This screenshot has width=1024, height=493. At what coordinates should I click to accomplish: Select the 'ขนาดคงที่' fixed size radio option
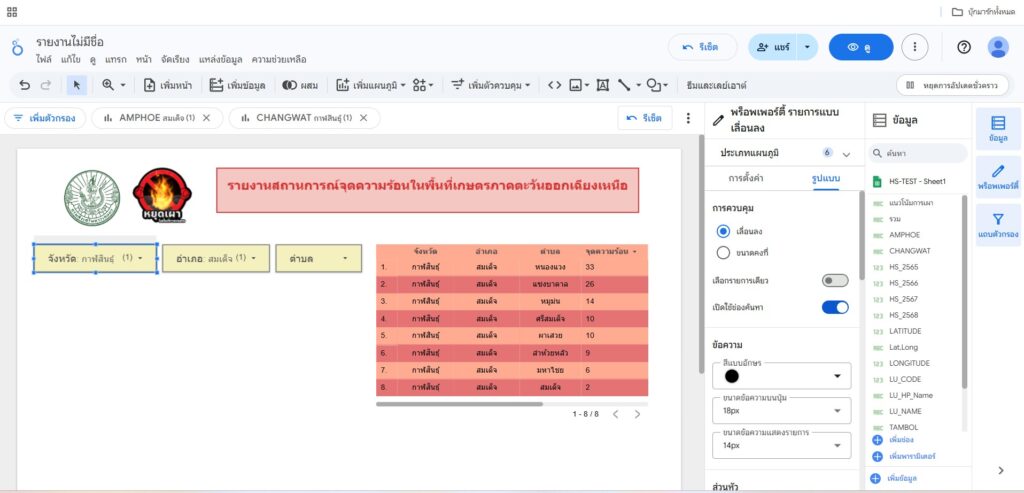pyautogui.click(x=723, y=253)
